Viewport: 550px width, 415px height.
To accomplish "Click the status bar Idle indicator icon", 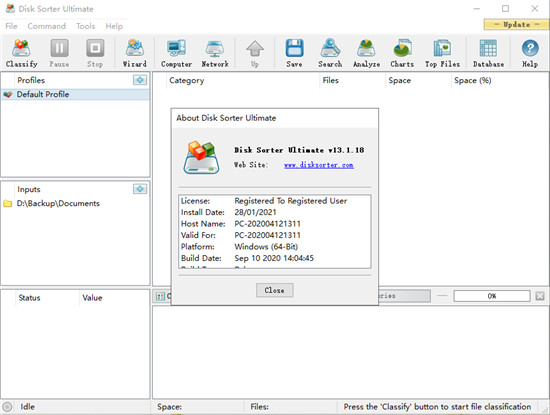I will [7, 407].
